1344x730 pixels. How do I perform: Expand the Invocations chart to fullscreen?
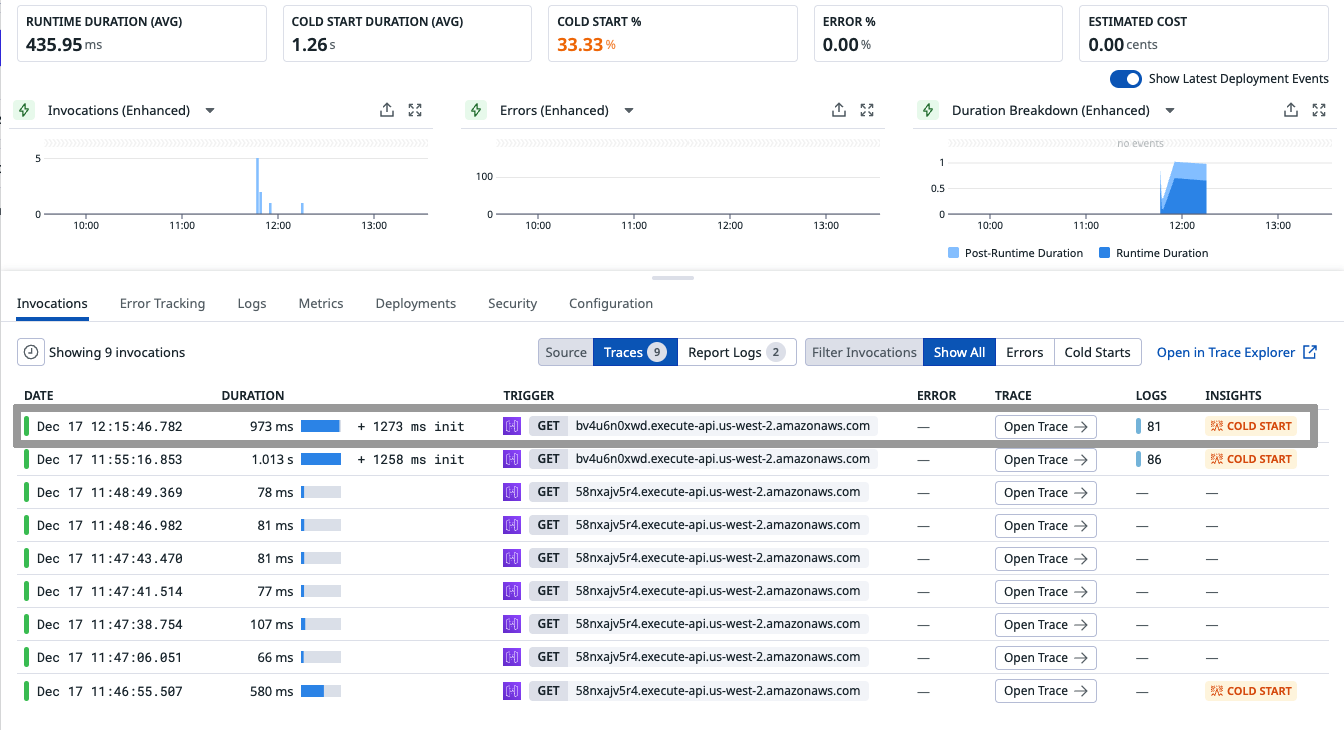coord(415,110)
